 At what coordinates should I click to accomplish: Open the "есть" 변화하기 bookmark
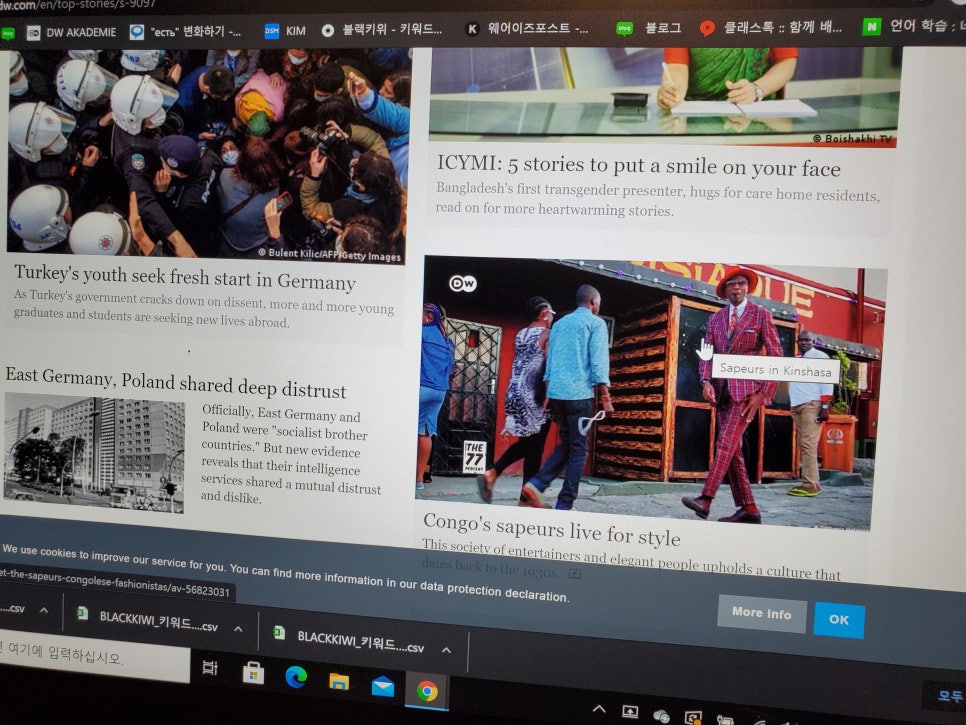[185, 31]
